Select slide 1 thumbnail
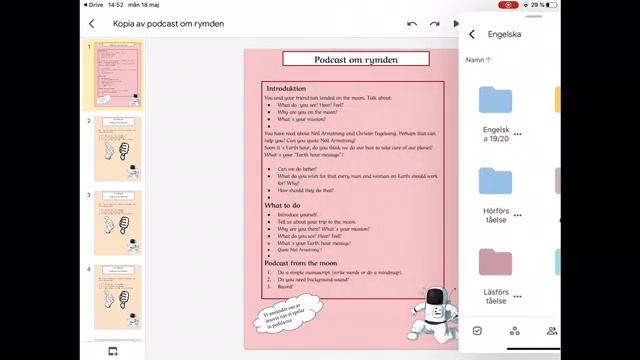640x360 pixels. (118, 75)
